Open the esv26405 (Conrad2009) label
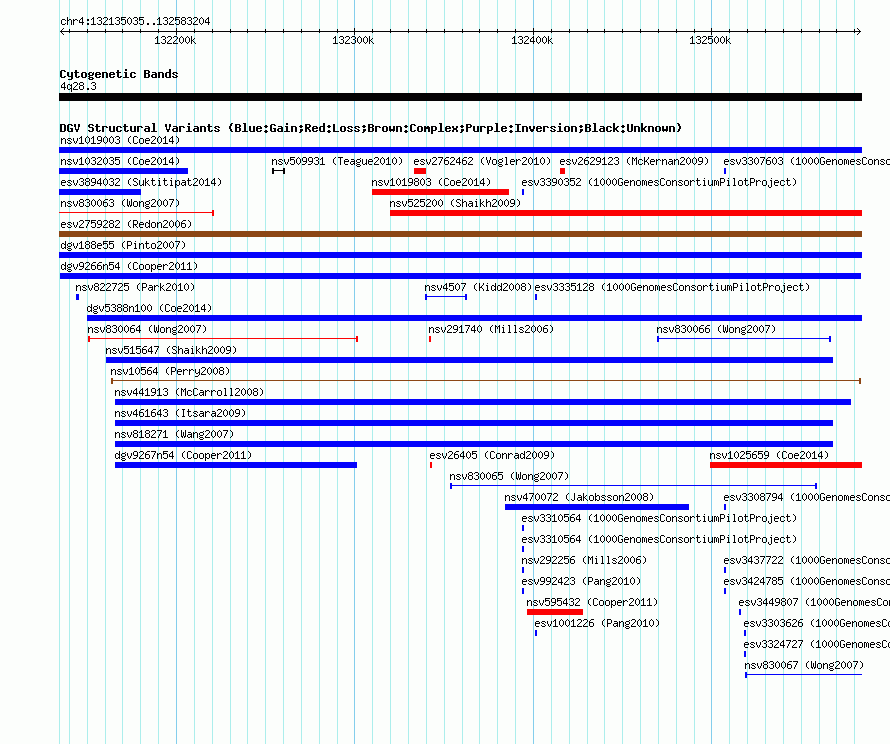The height and width of the screenshot is (744, 890). (x=492, y=455)
